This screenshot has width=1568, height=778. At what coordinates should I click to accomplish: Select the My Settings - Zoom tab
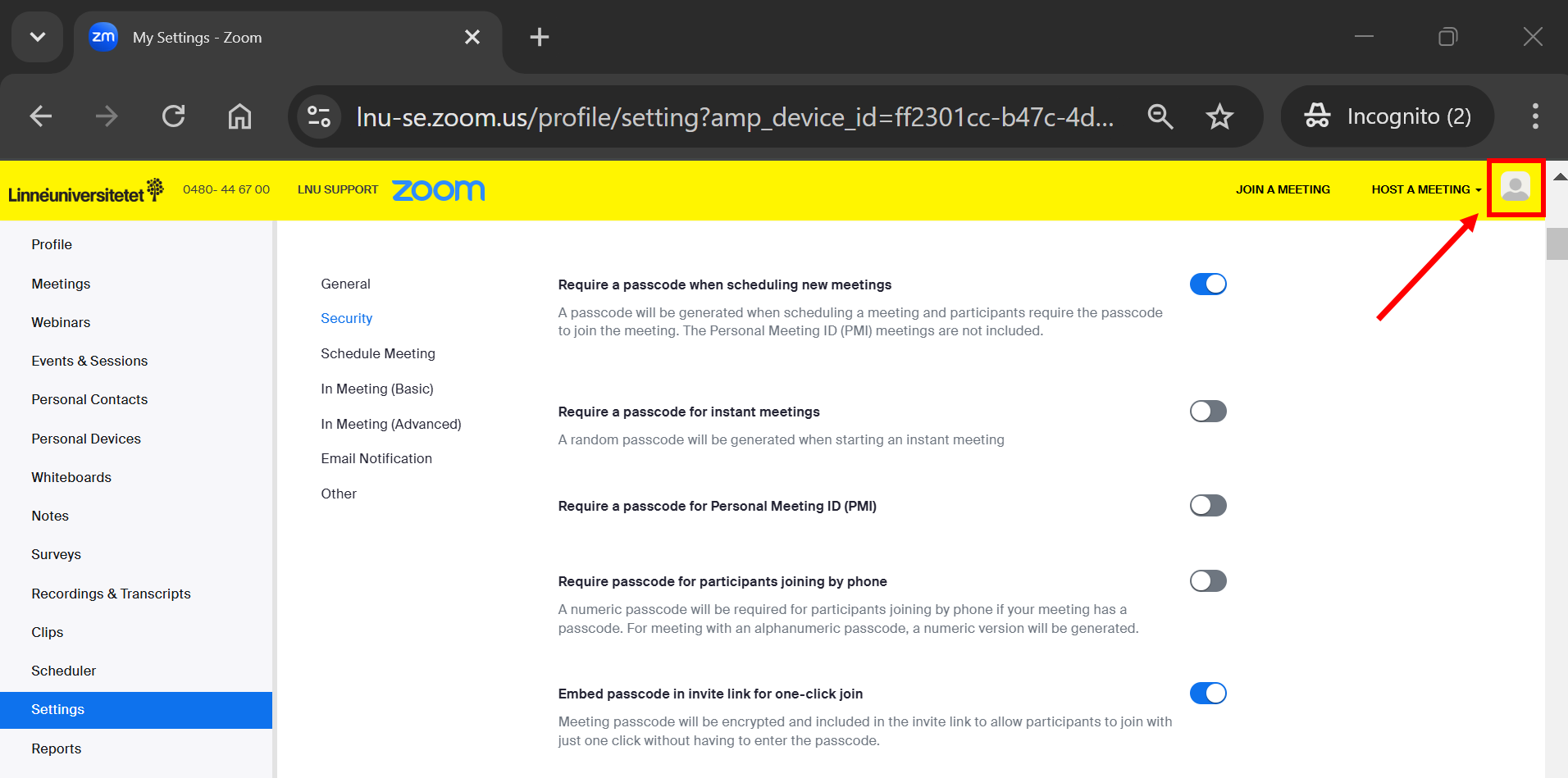point(287,38)
